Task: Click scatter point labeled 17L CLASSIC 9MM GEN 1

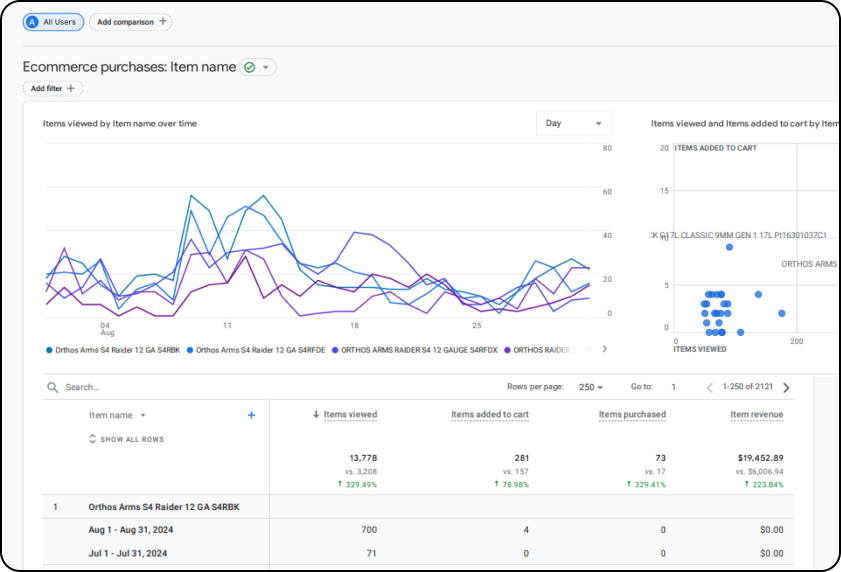Action: tap(729, 247)
